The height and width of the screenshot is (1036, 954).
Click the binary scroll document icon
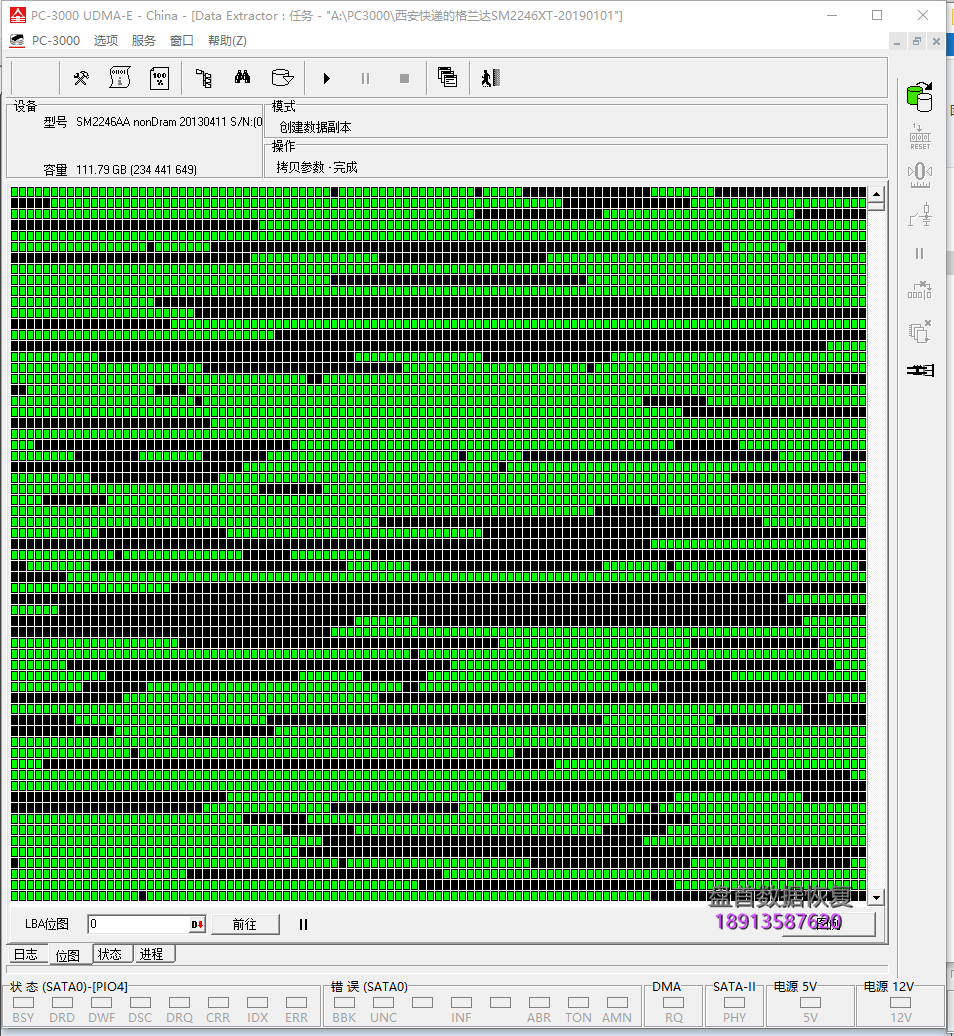120,78
